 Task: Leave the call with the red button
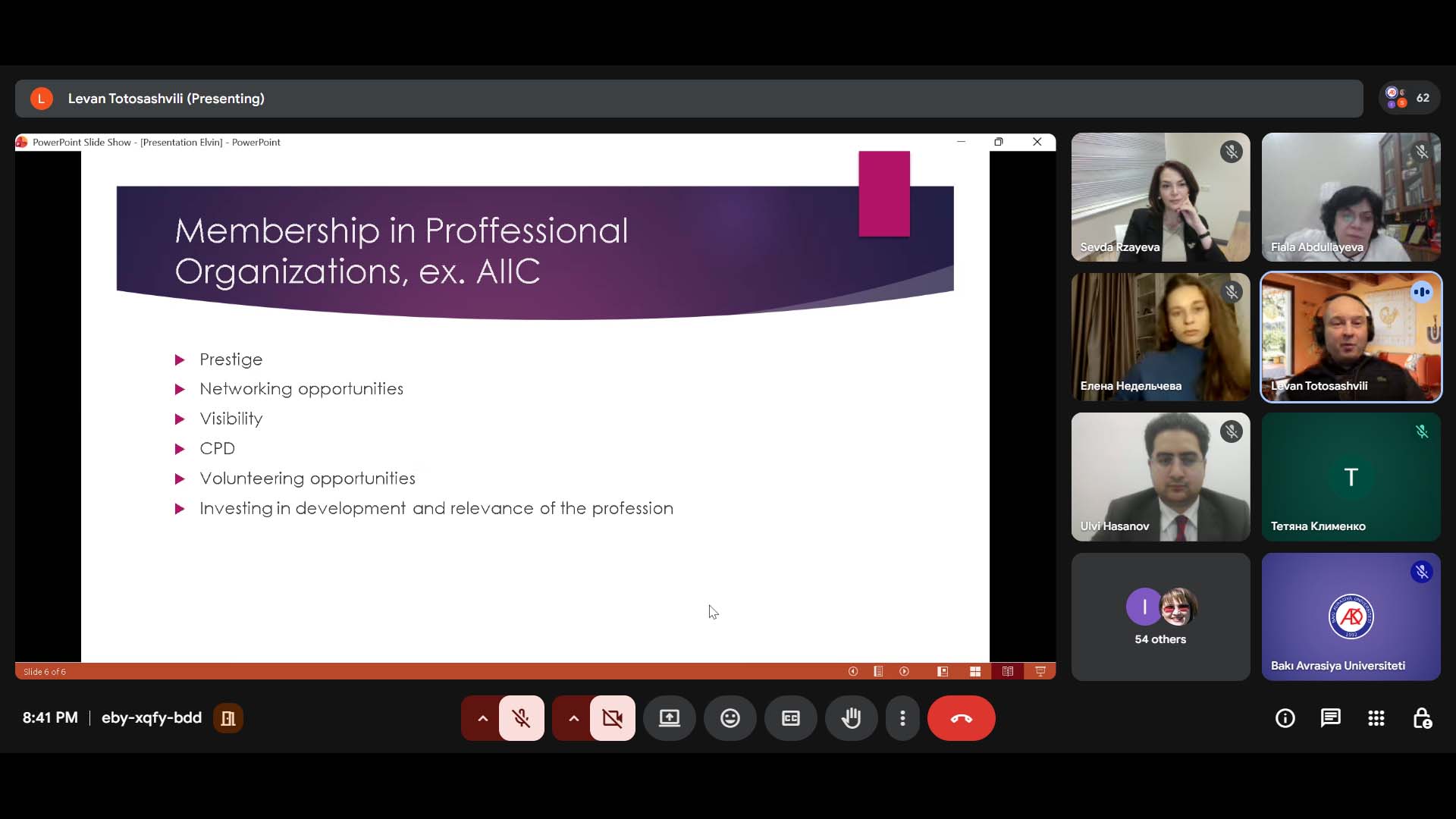(x=961, y=718)
